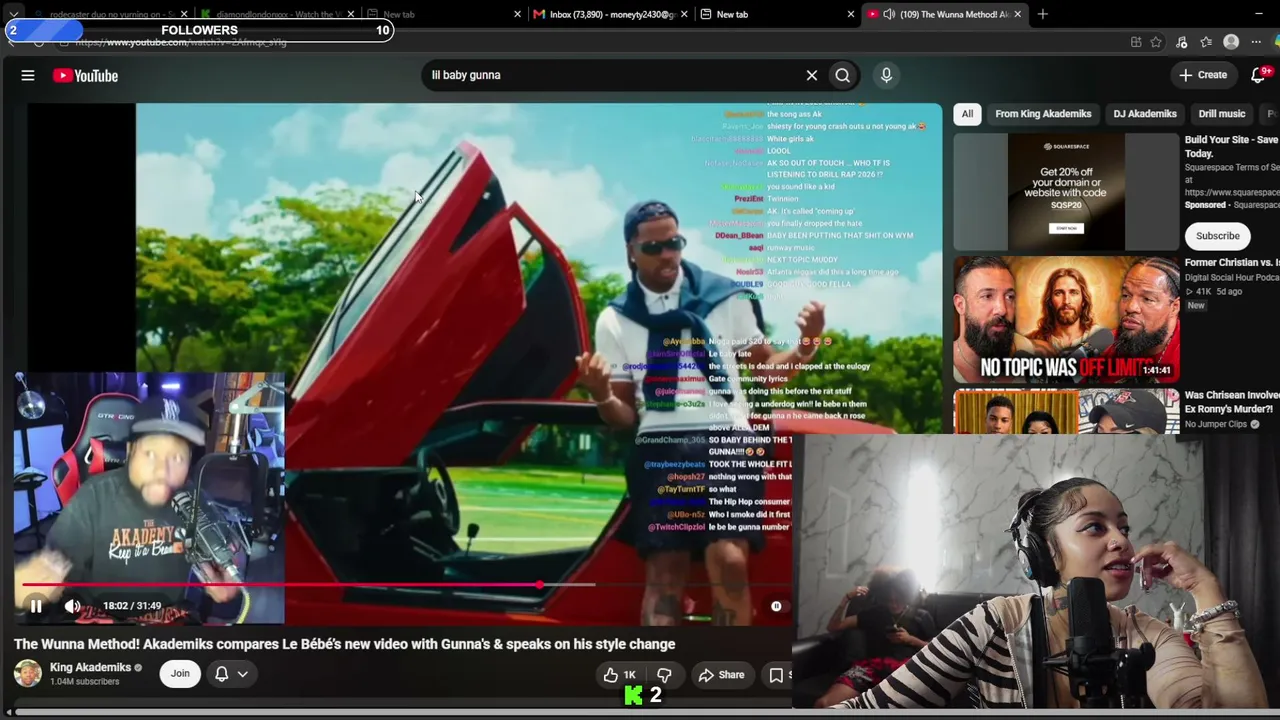Open the Squarespace ad thumbnail
This screenshot has height=720, width=1280.
pyautogui.click(x=1066, y=192)
